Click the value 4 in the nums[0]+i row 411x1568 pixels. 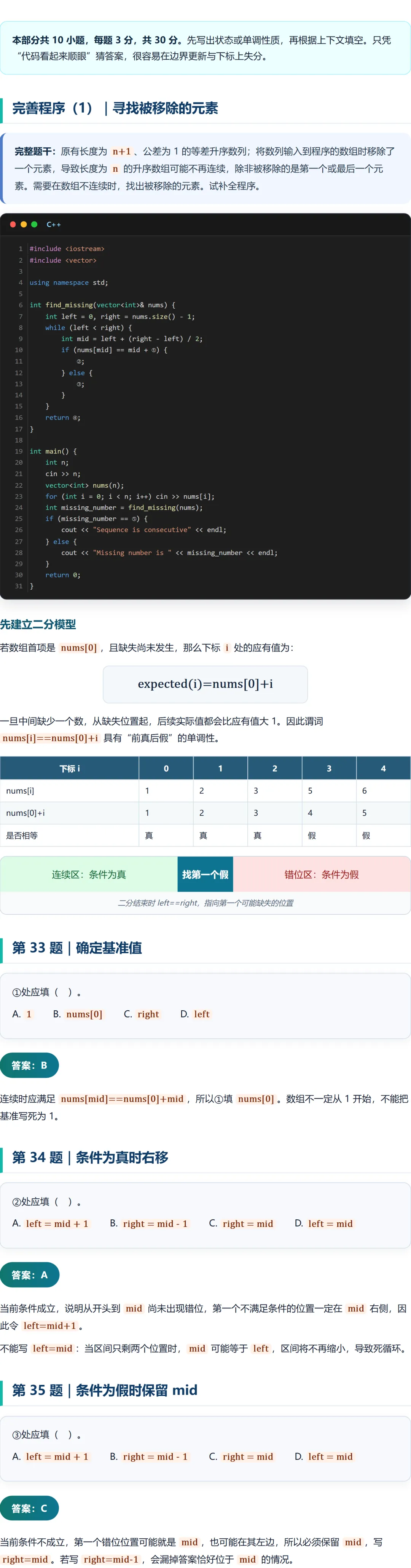coord(310,813)
